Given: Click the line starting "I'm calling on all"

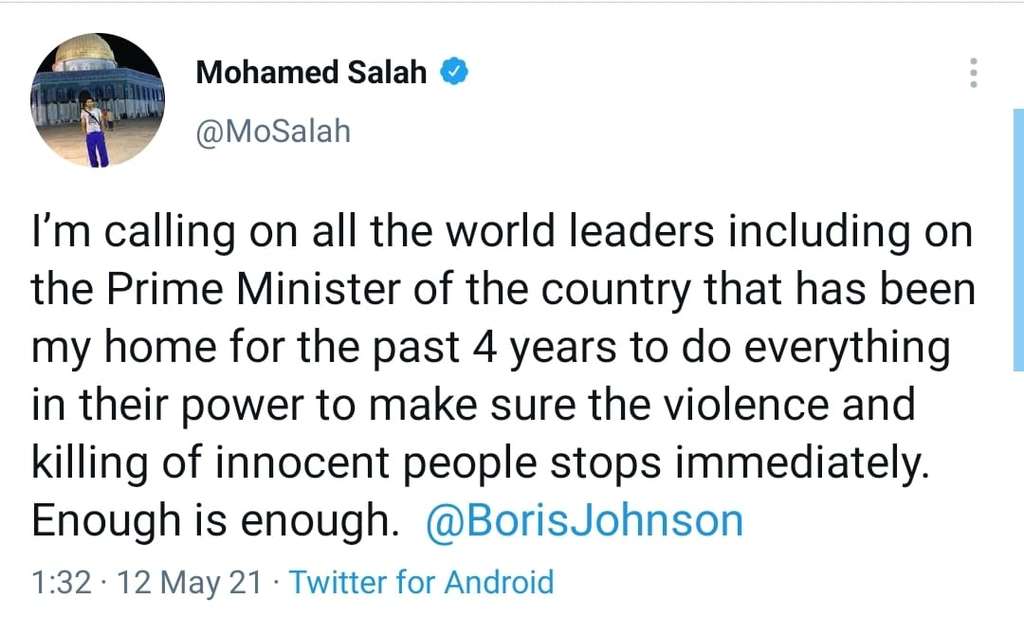Looking at the screenshot, I should 501,233.
